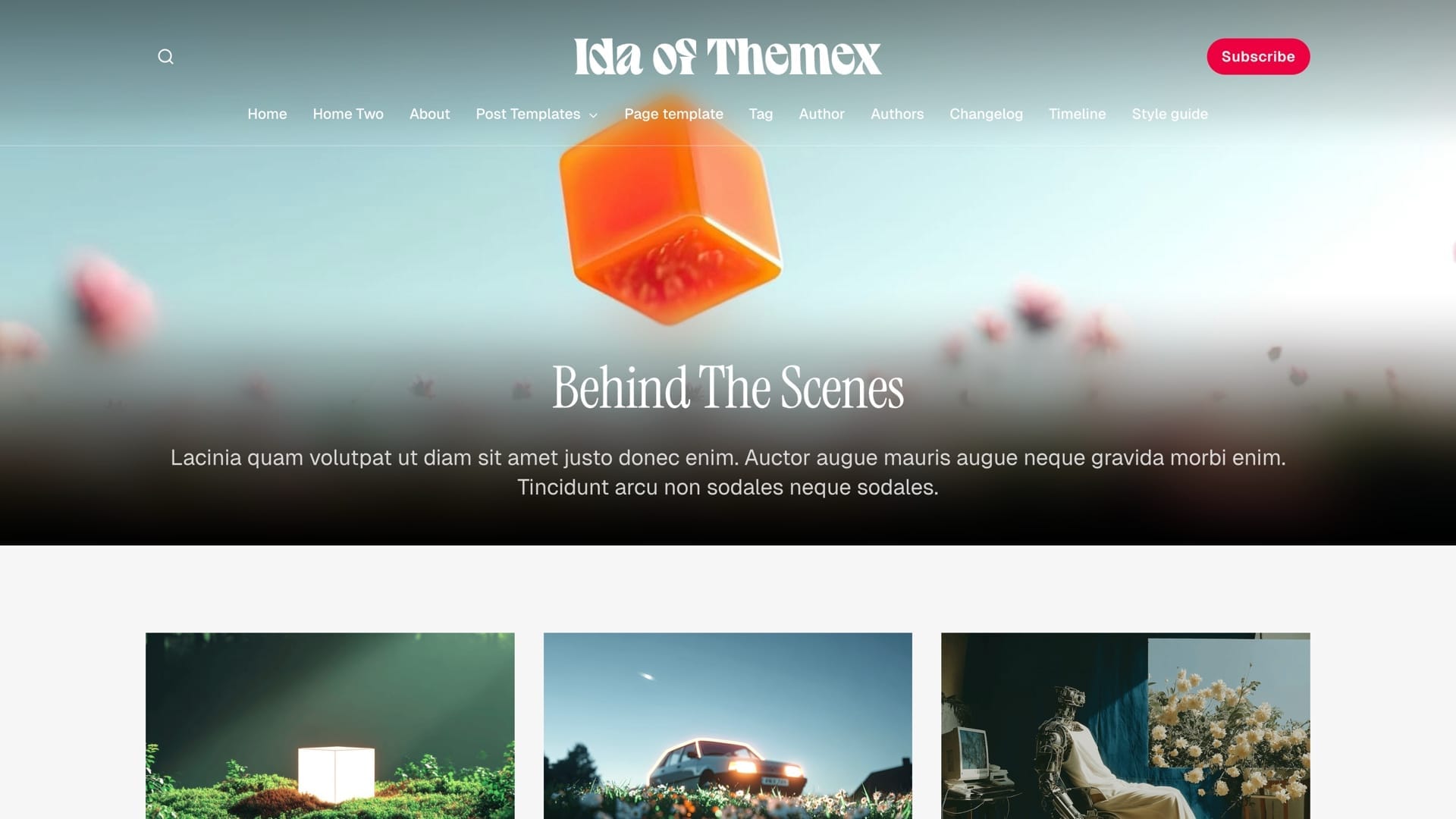The image size is (1456, 819).
Task: View the Changelog page
Action: (x=986, y=114)
